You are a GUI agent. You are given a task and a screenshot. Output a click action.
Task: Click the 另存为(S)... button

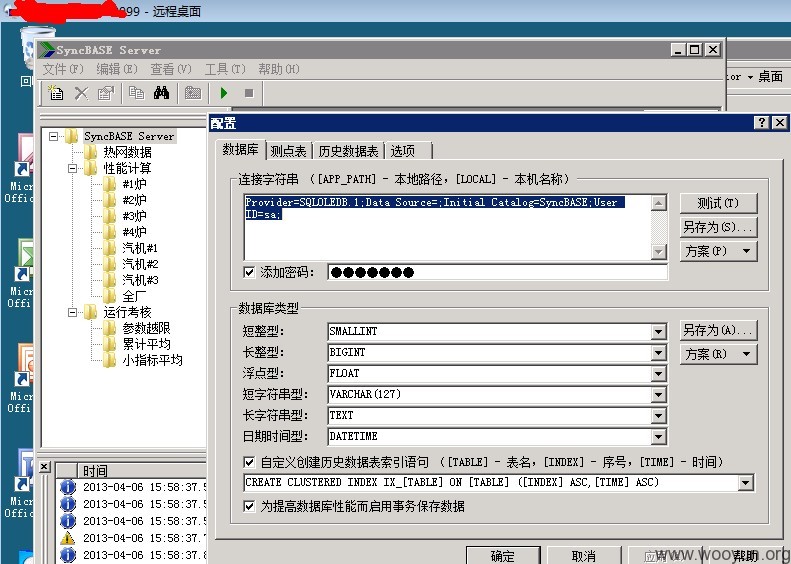point(718,227)
